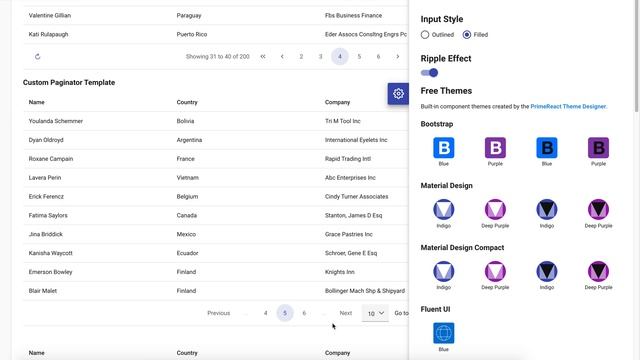
Task: Click the Bolivia country cell
Action: [x=185, y=121]
